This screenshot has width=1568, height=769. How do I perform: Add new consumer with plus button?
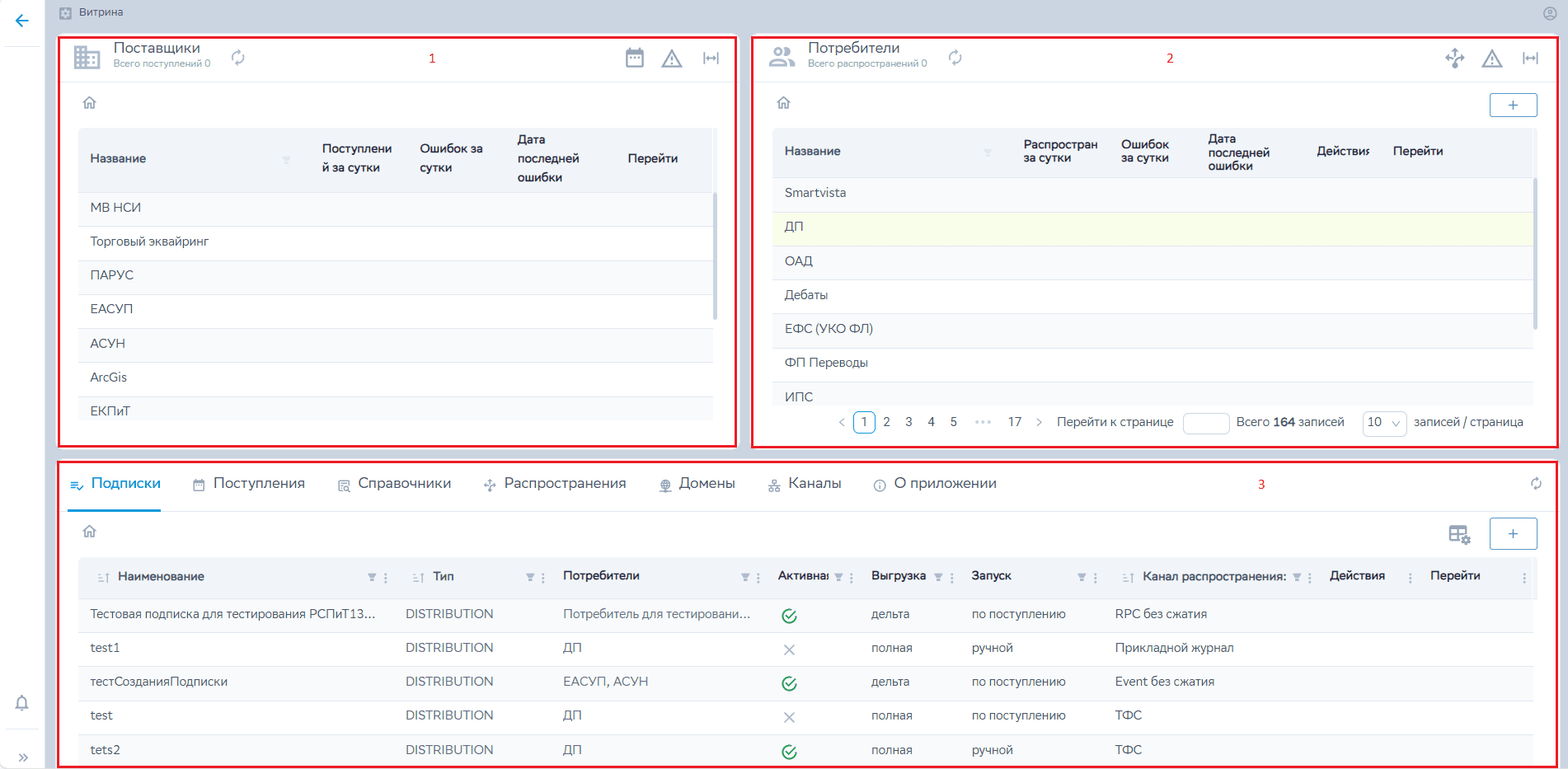(1513, 105)
